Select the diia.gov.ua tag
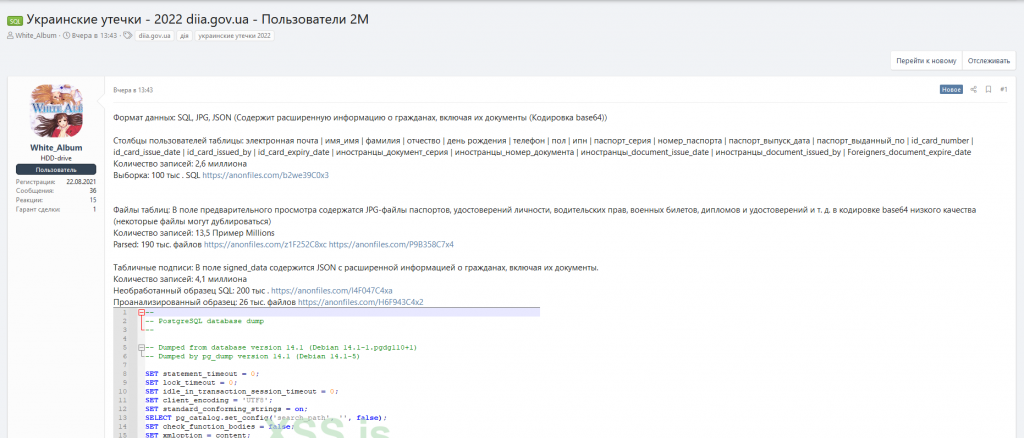Screen dimensions: 1024x438 pyautogui.click(x=155, y=35)
